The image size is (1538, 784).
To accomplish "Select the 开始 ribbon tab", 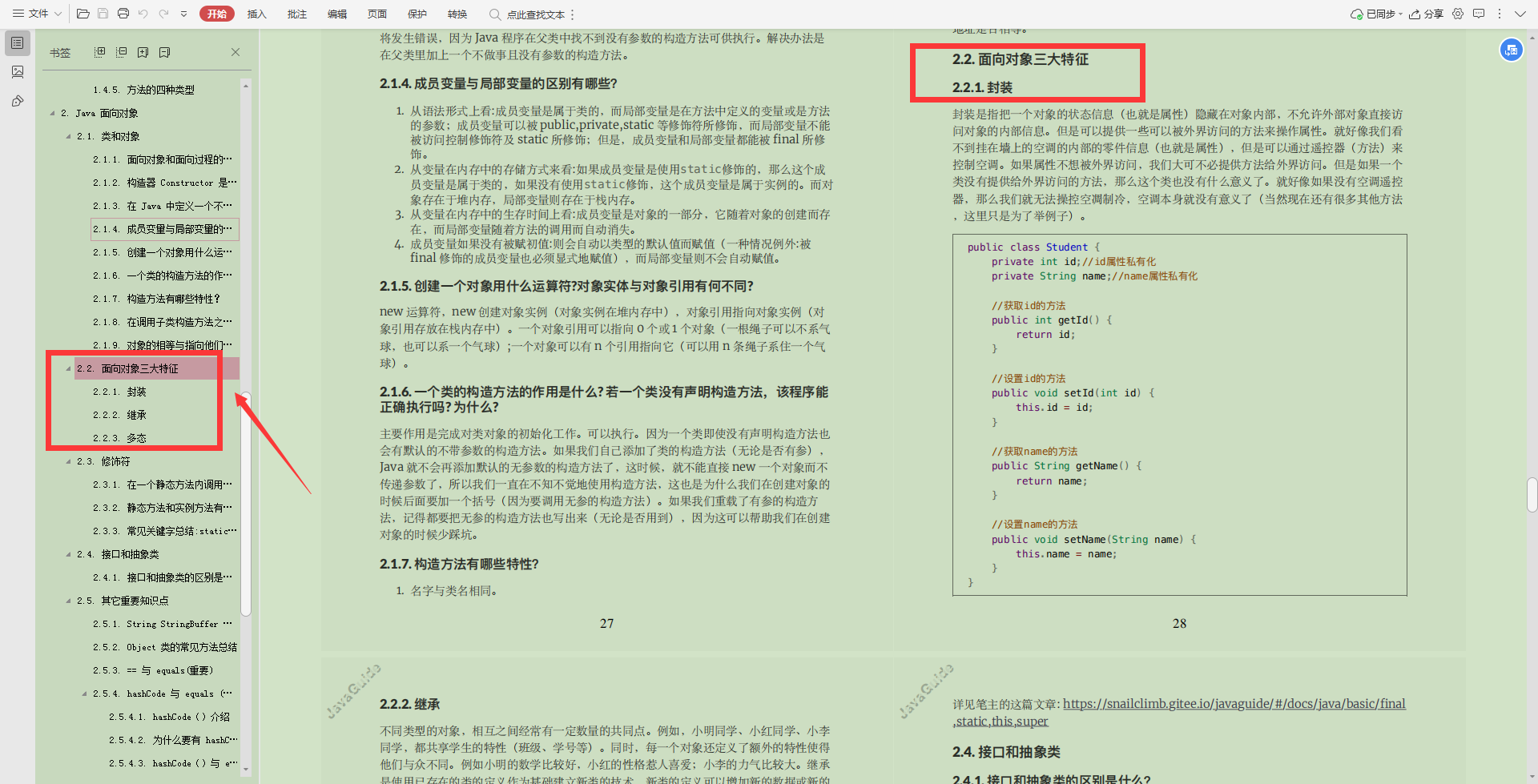I will pyautogui.click(x=216, y=14).
